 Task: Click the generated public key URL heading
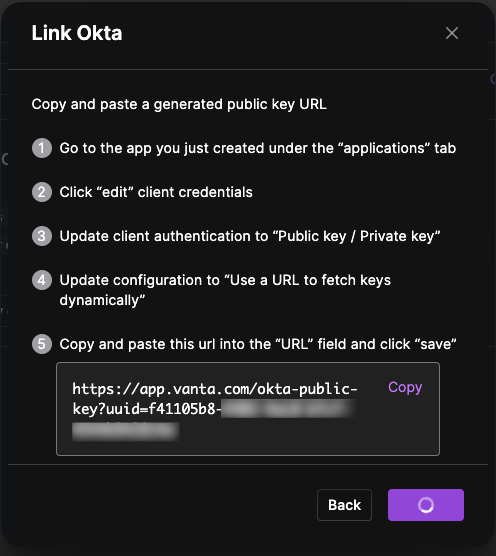pyautogui.click(x=179, y=104)
